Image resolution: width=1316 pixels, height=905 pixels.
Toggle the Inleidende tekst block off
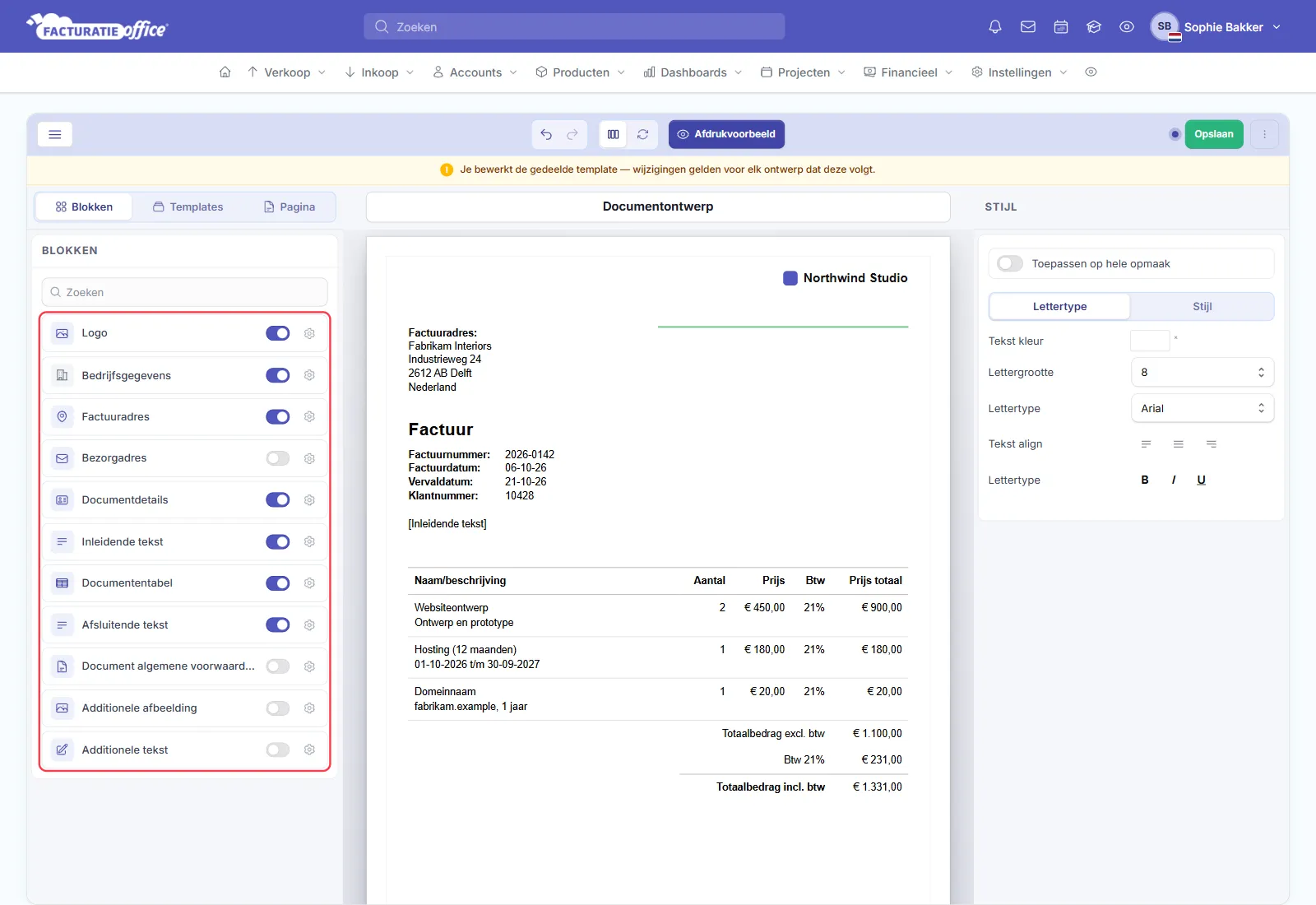pyautogui.click(x=278, y=542)
